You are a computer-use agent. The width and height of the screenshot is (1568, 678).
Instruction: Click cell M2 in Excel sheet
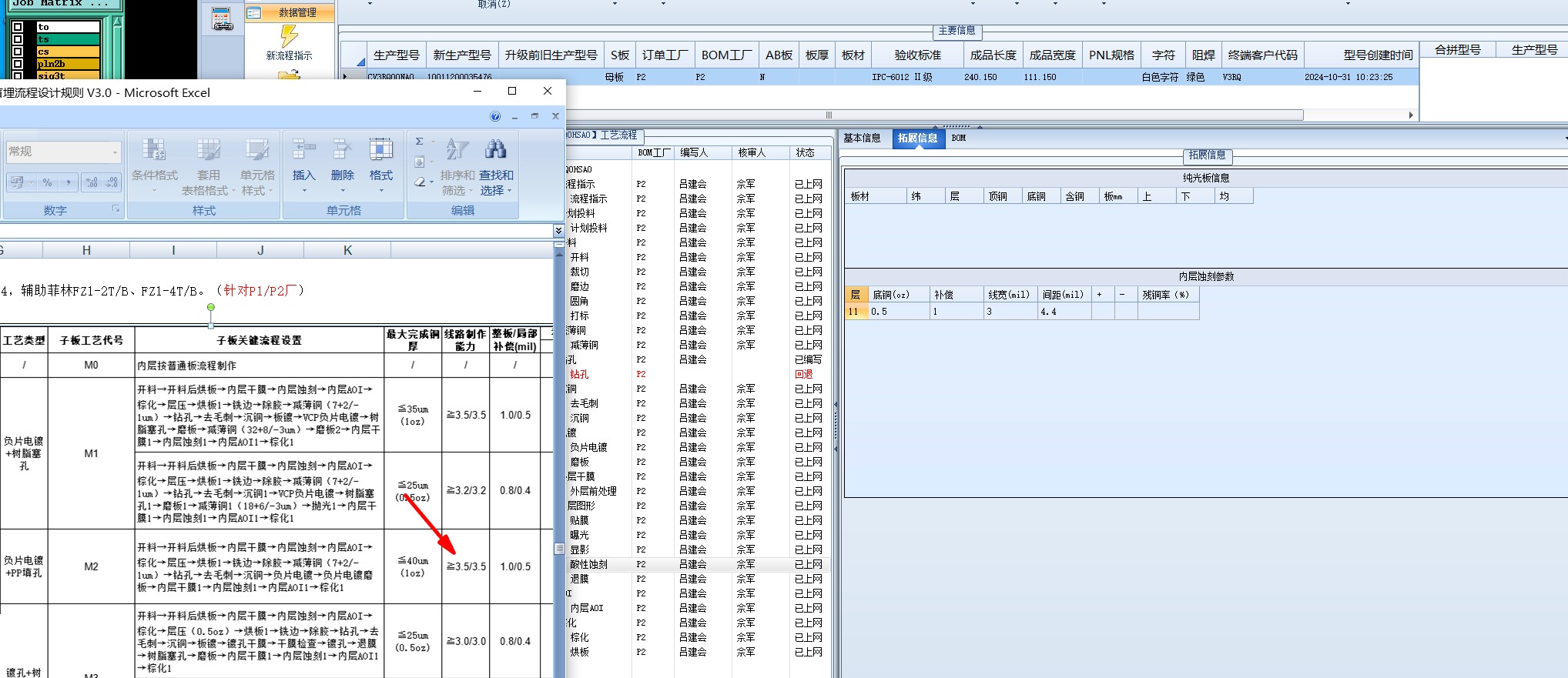click(x=91, y=566)
